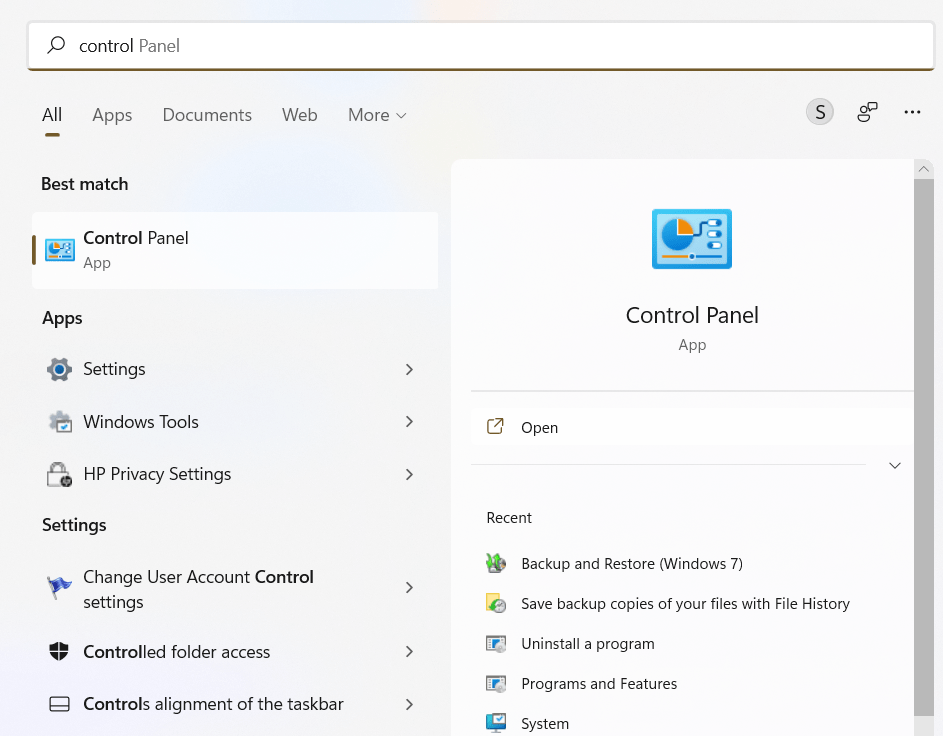Click the feedback people icon
943x736 pixels.
[867, 112]
